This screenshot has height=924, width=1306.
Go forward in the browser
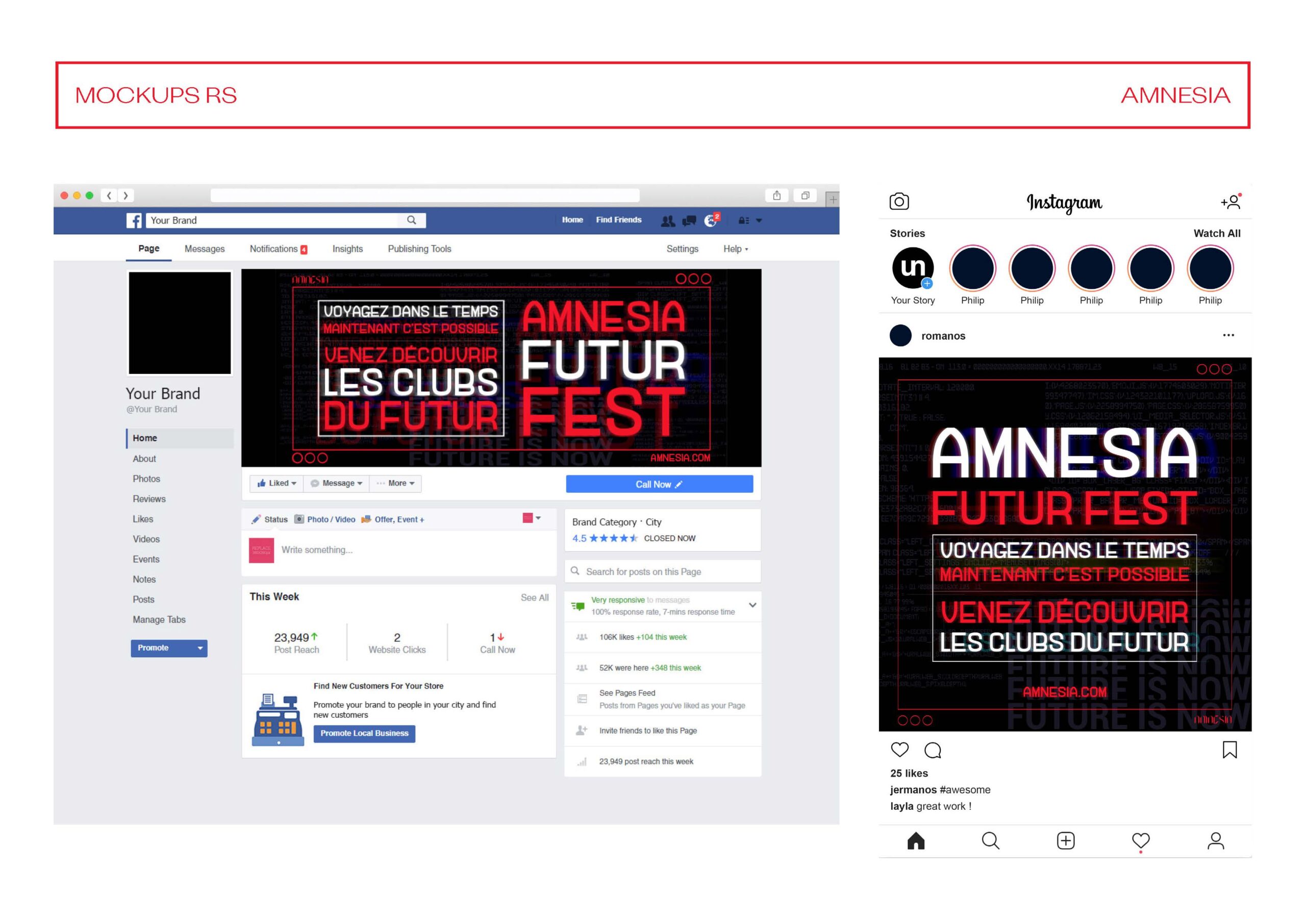tap(125, 195)
